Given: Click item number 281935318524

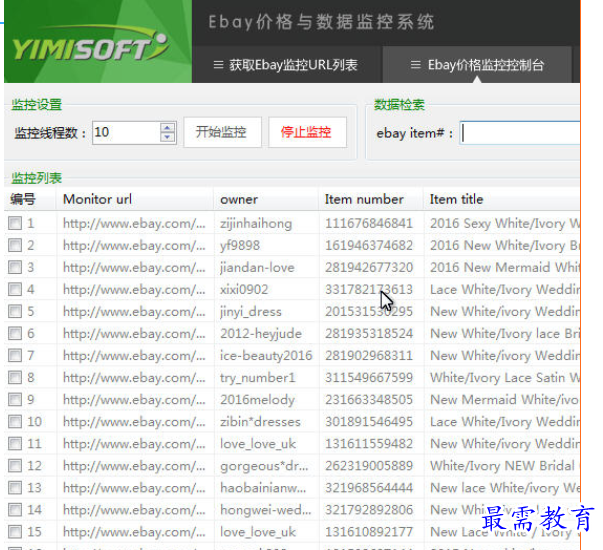Looking at the screenshot, I should pos(369,333).
